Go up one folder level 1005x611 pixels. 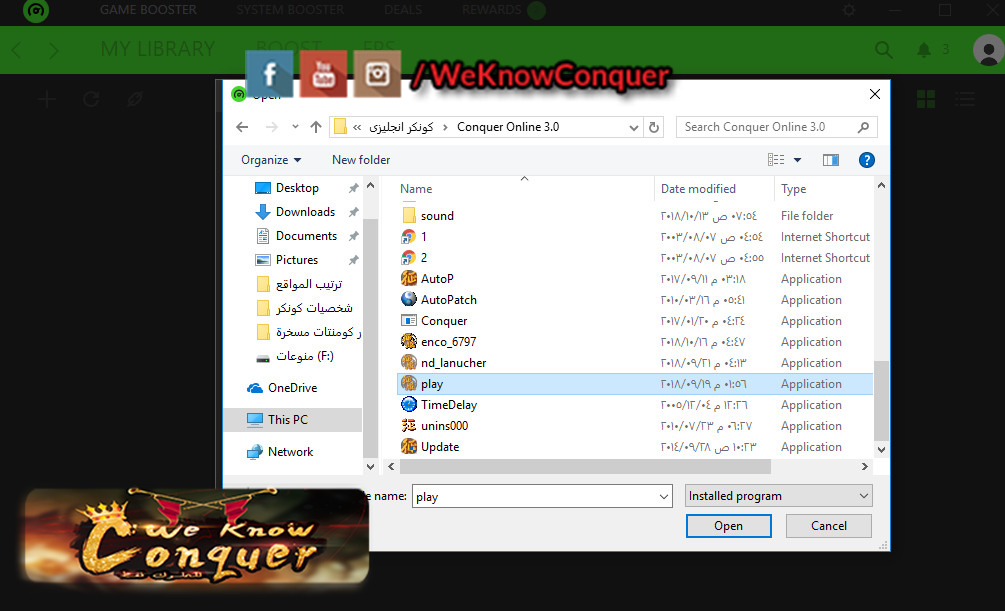tap(315, 127)
